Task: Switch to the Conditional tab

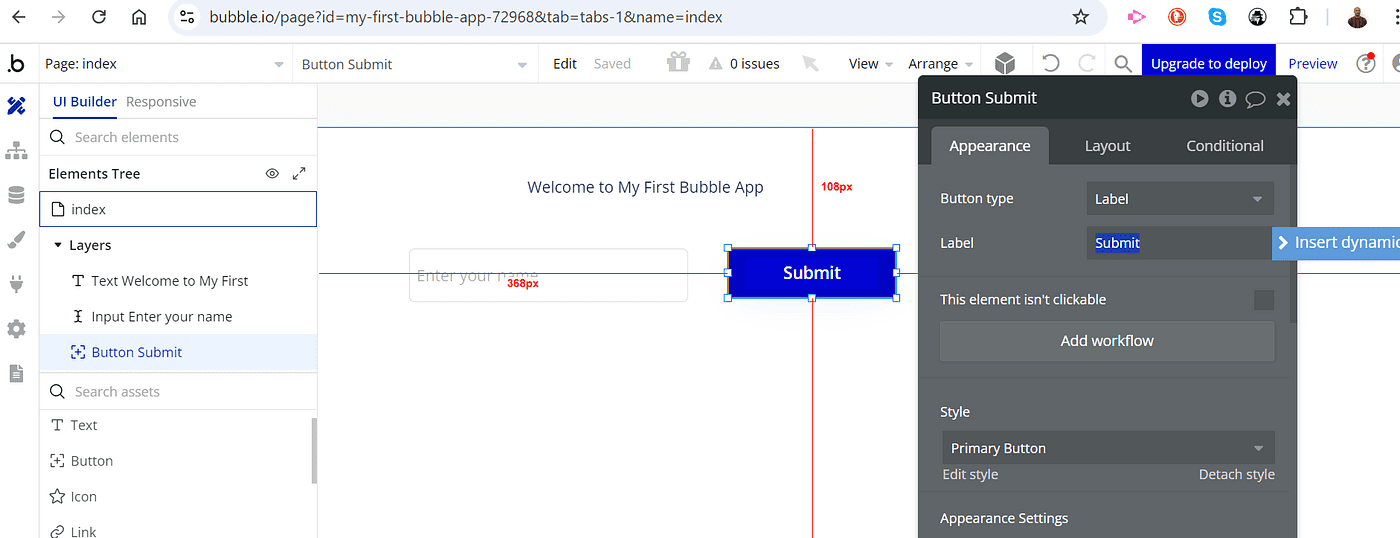Action: 1224,146
